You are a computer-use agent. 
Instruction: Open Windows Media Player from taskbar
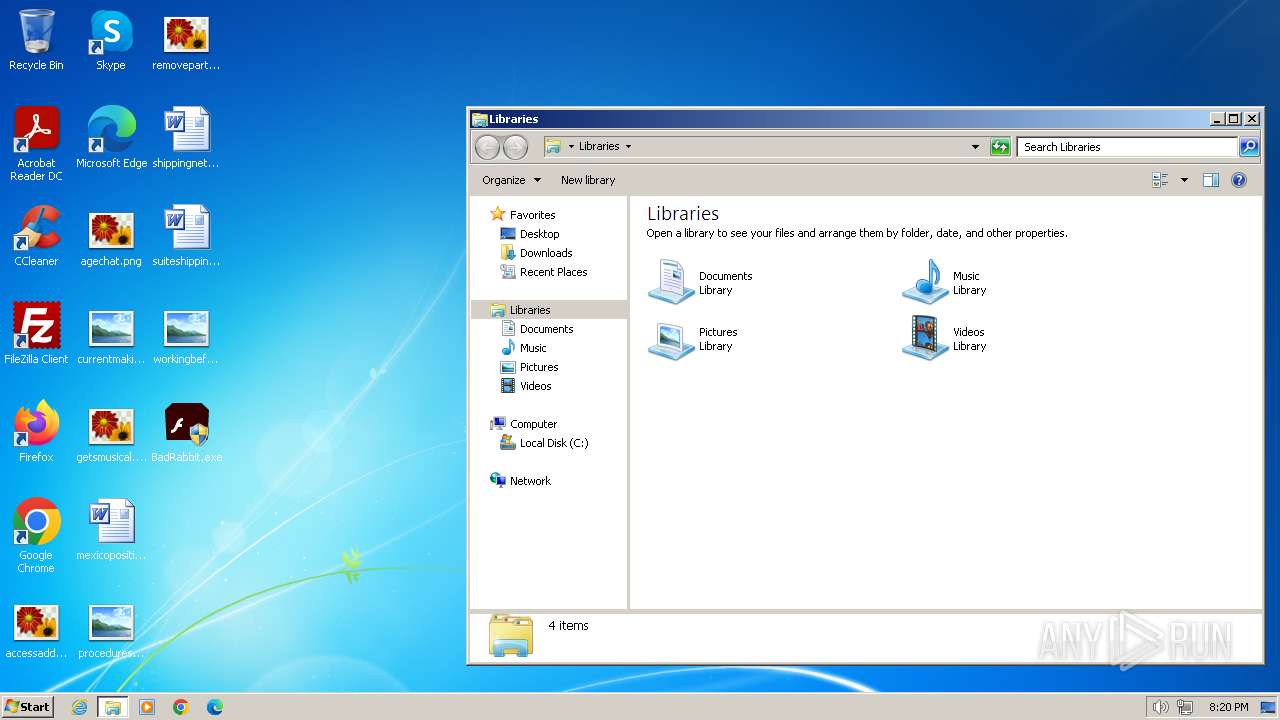pyautogui.click(x=147, y=707)
